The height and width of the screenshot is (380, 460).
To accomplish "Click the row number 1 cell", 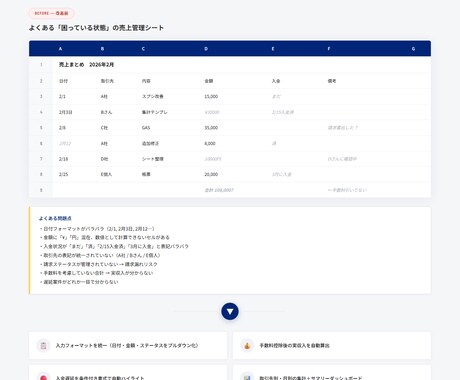I will click(x=41, y=64).
